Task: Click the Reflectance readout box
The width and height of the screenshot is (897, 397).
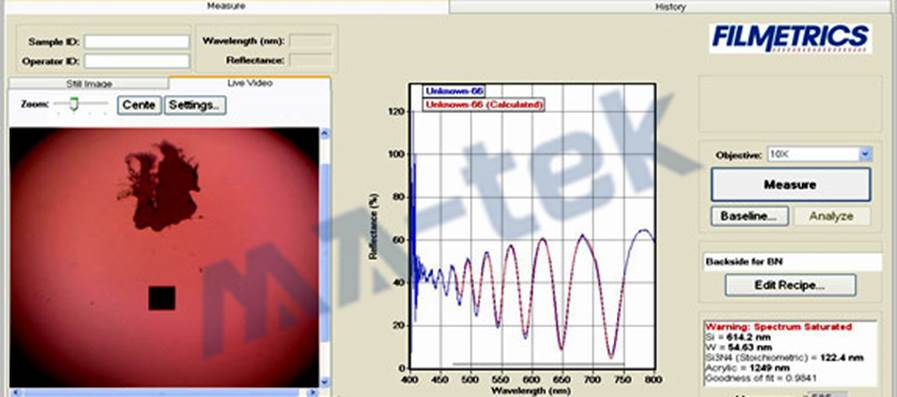Action: coord(310,60)
